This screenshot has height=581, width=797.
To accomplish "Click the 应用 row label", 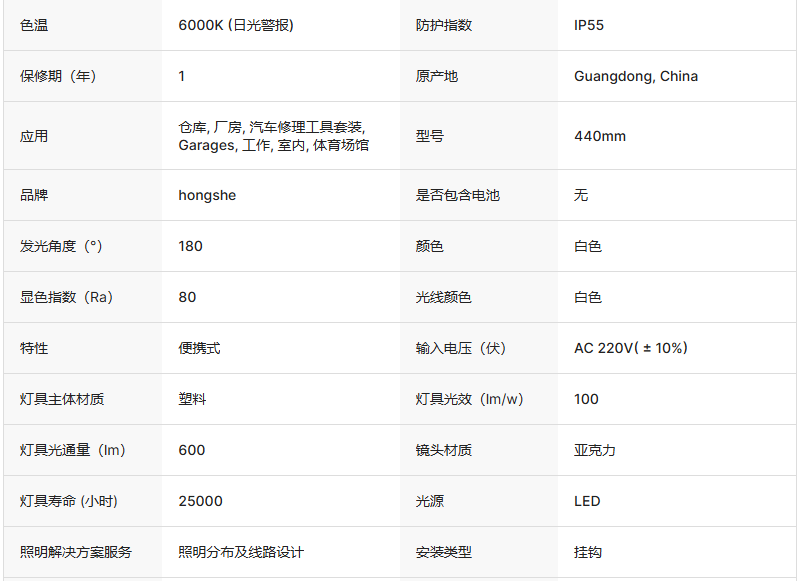I will tap(34, 136).
